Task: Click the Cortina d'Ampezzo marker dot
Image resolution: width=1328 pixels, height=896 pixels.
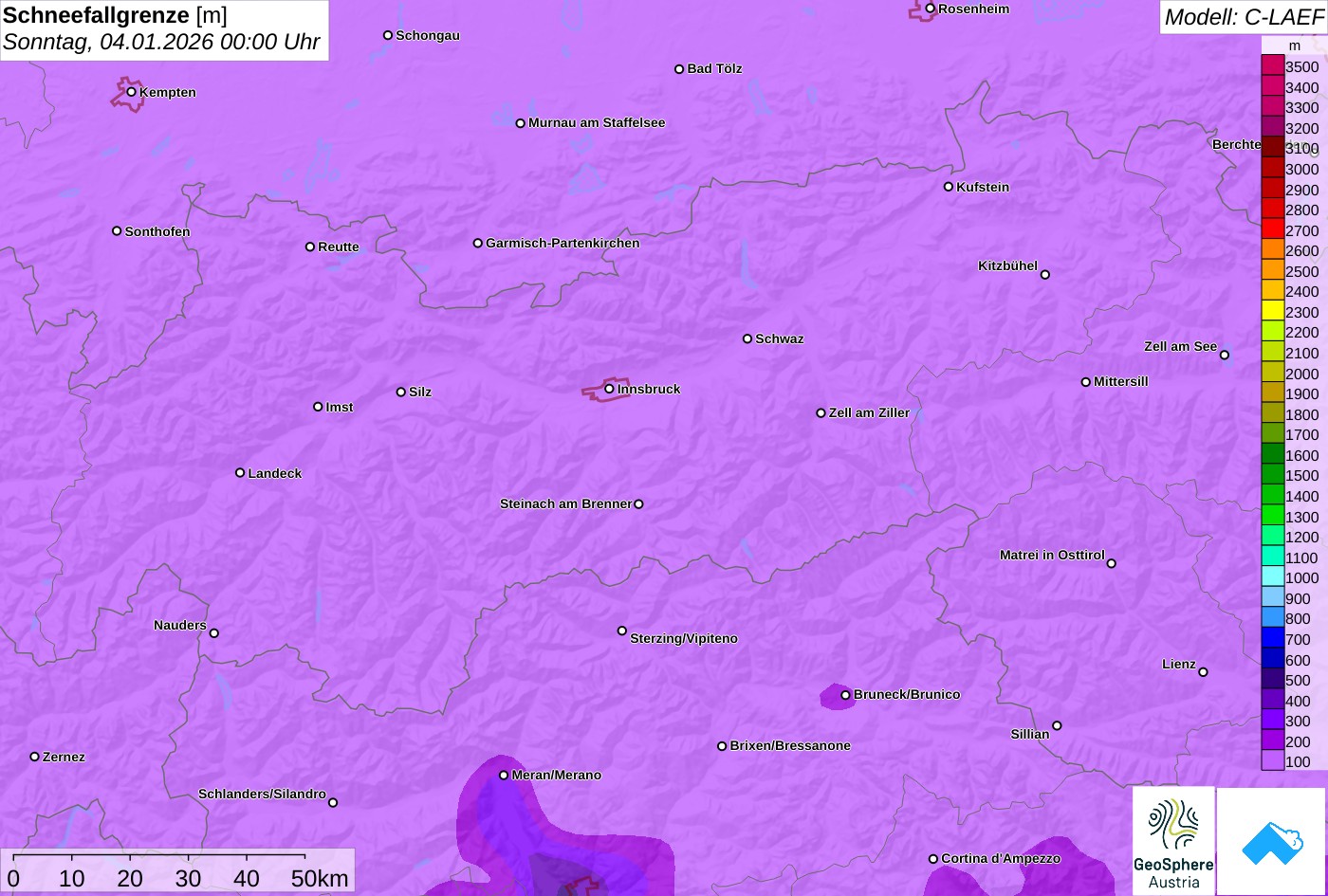Action: (932, 859)
